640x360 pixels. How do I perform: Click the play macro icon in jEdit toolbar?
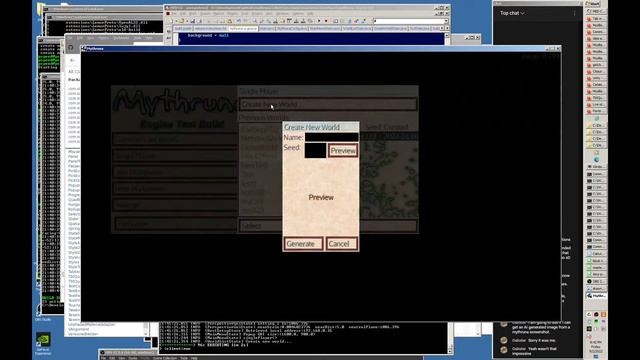click(319, 21)
